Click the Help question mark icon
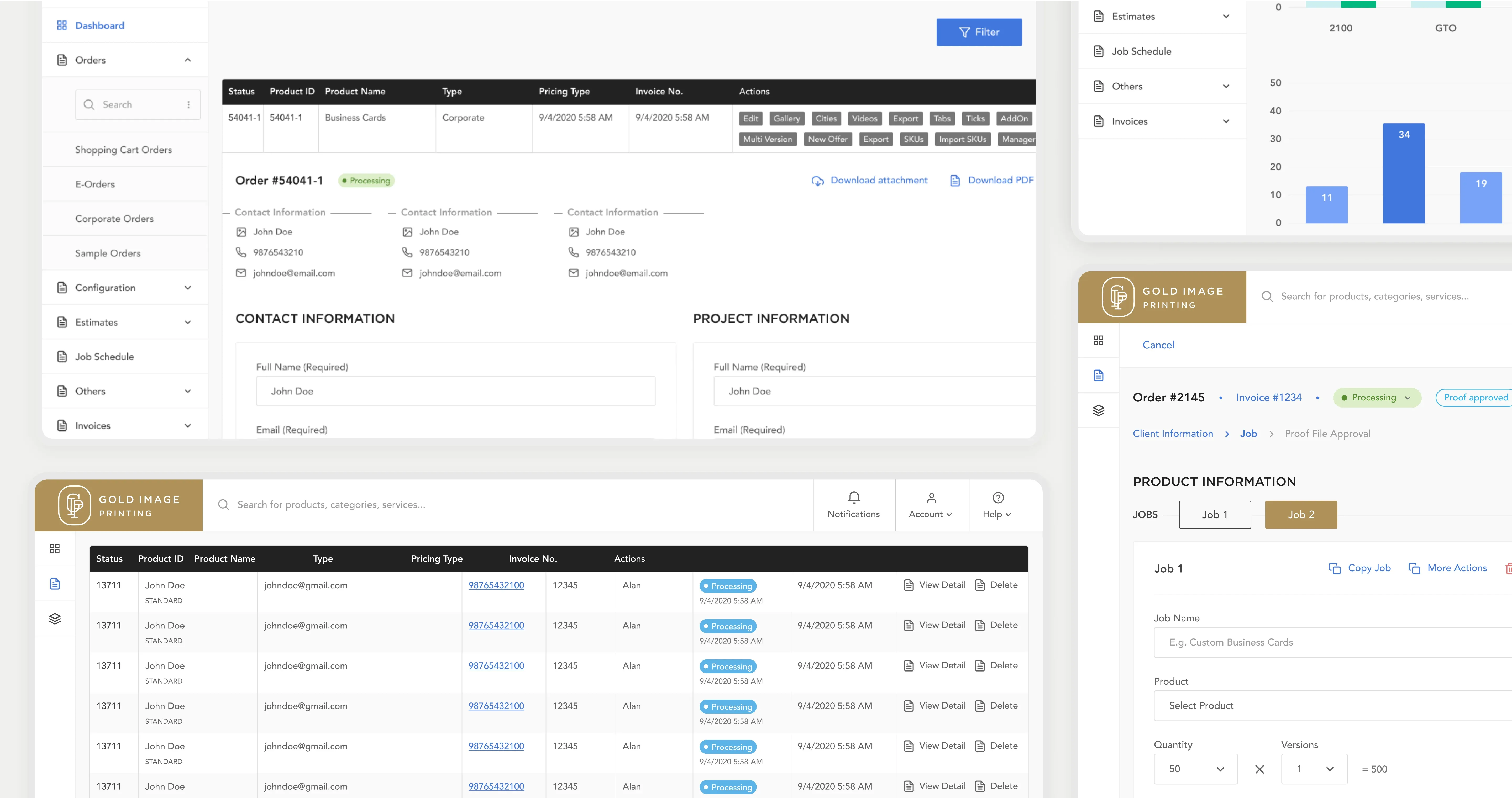The width and height of the screenshot is (1512, 798). 998,498
